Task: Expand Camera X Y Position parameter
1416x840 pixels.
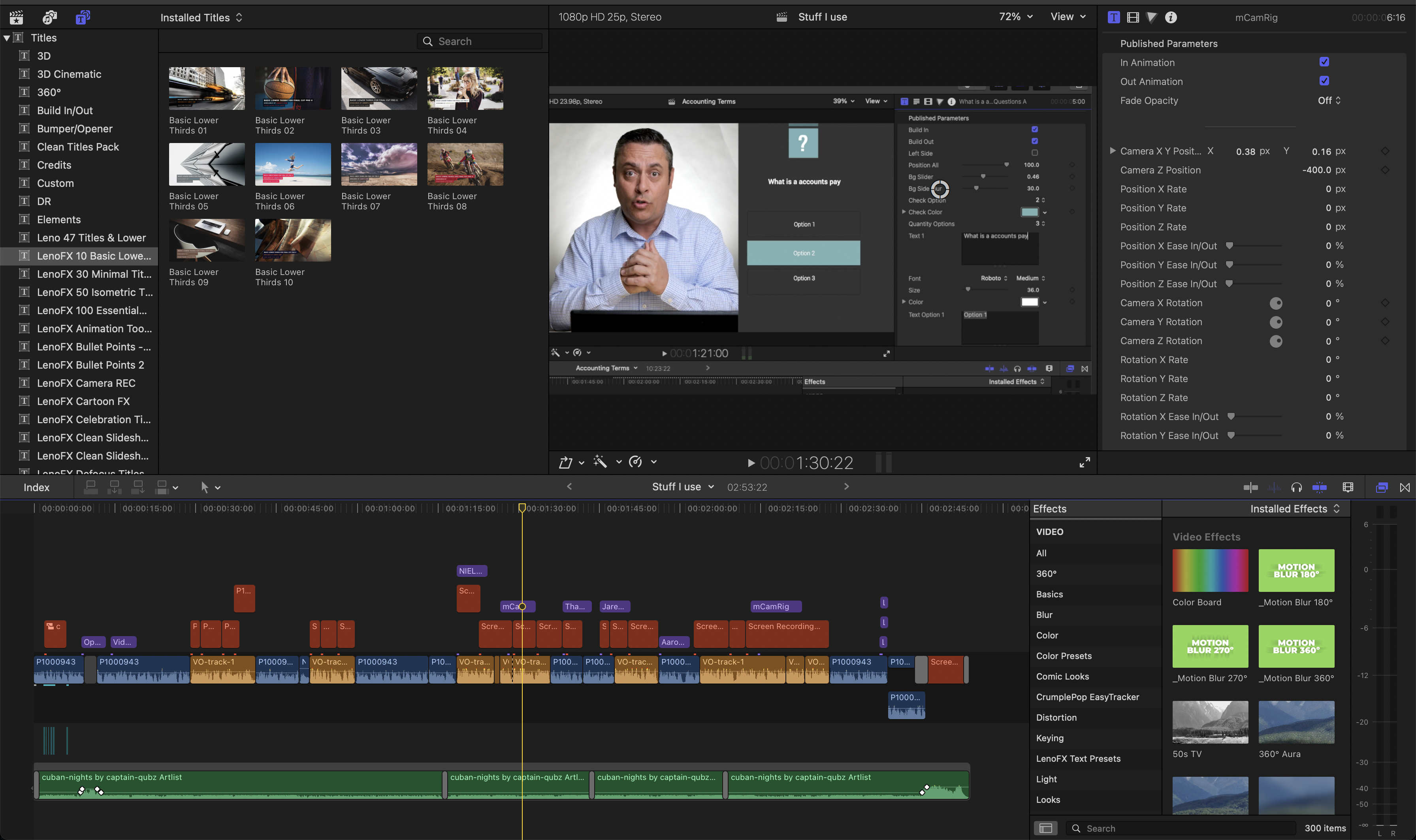Action: coord(1113,151)
